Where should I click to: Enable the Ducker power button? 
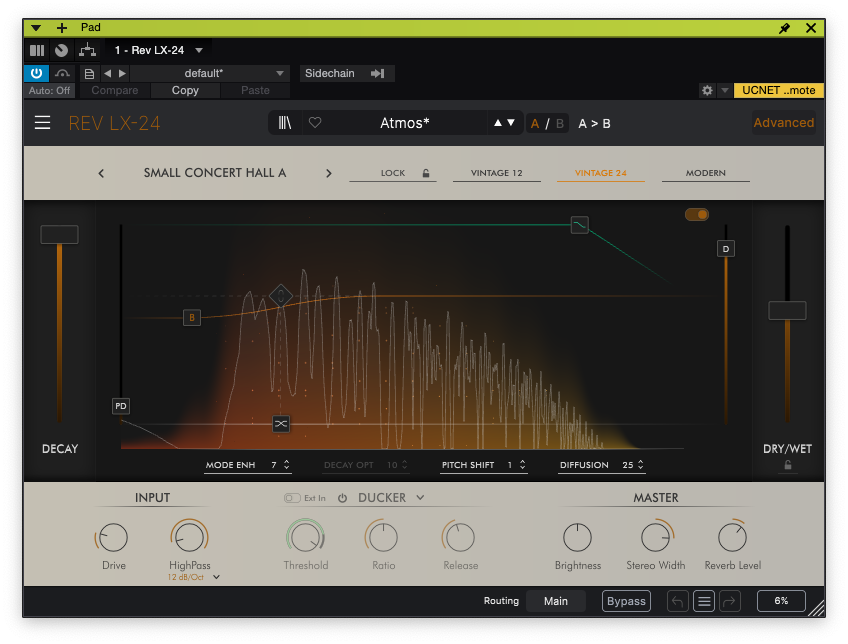tap(342, 498)
